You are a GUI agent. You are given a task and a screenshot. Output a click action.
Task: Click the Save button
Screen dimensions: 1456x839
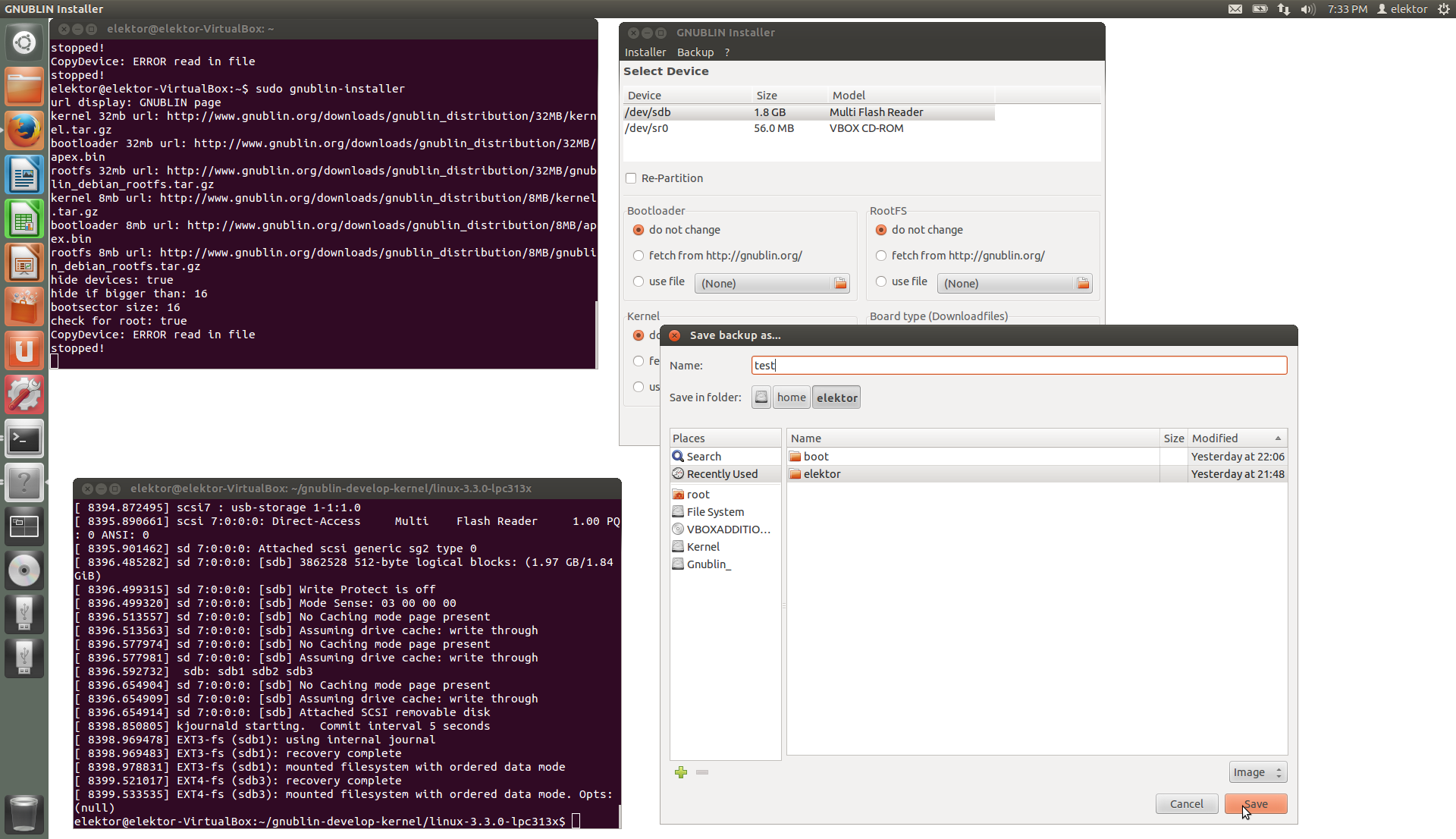(1255, 804)
